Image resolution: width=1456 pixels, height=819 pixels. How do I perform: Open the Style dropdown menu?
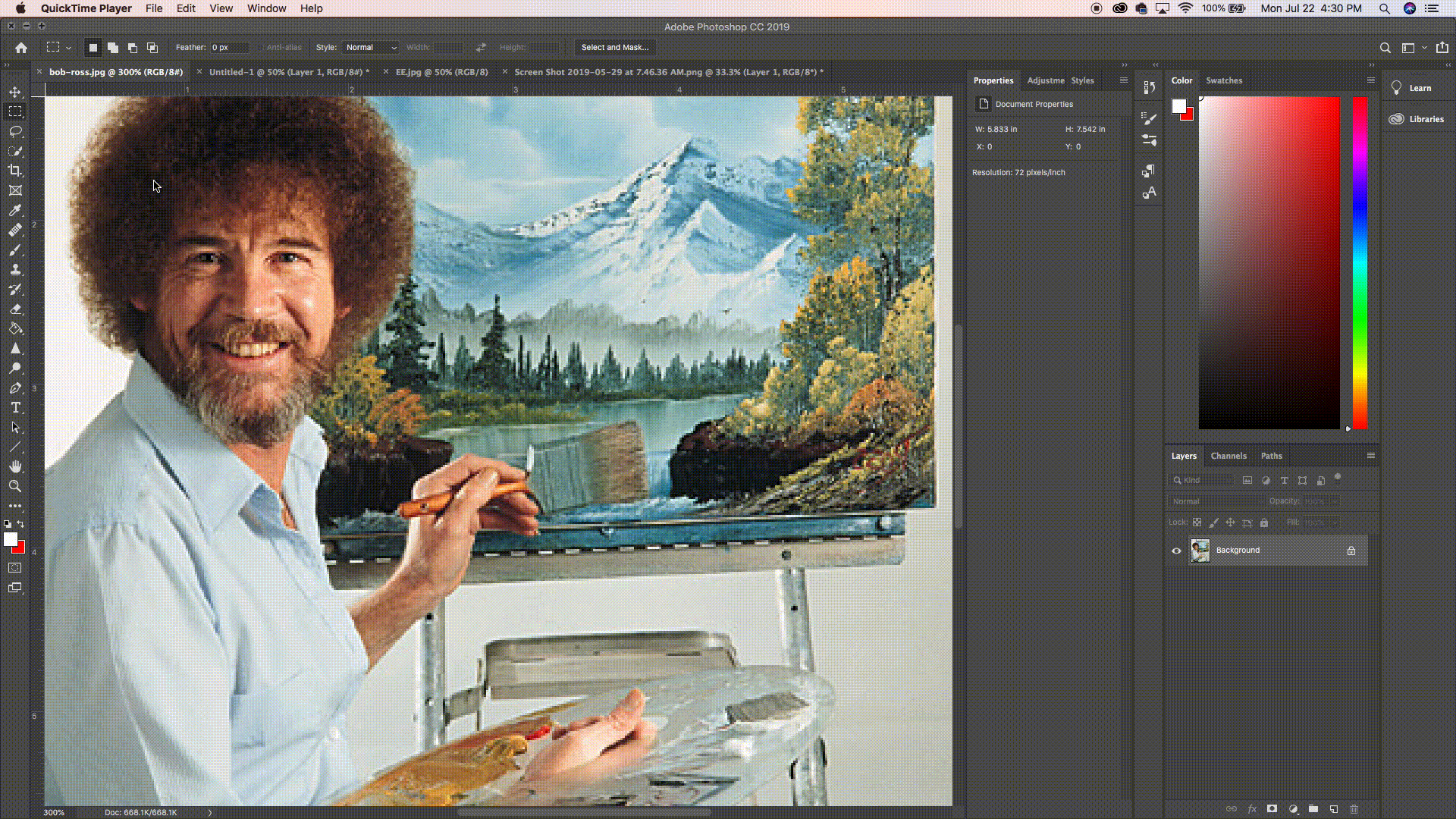(x=371, y=47)
